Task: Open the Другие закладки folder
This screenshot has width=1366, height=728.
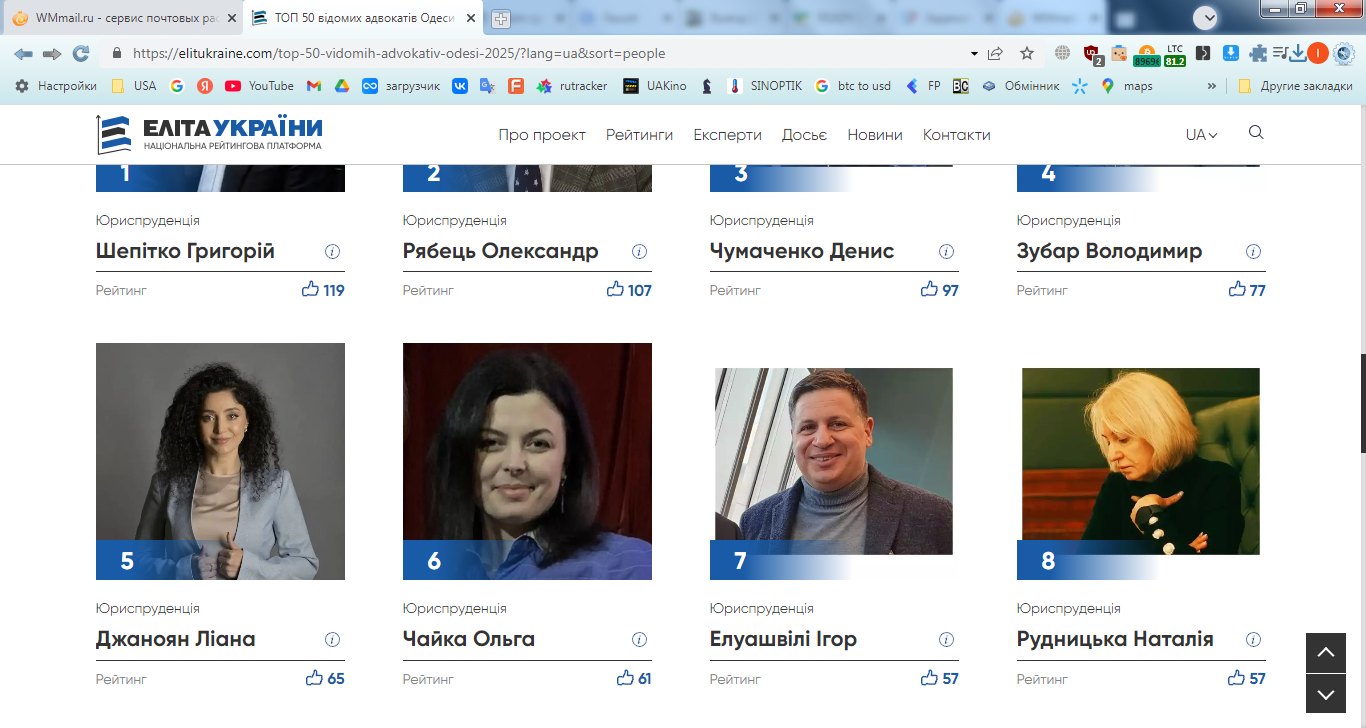Action: pos(1295,86)
